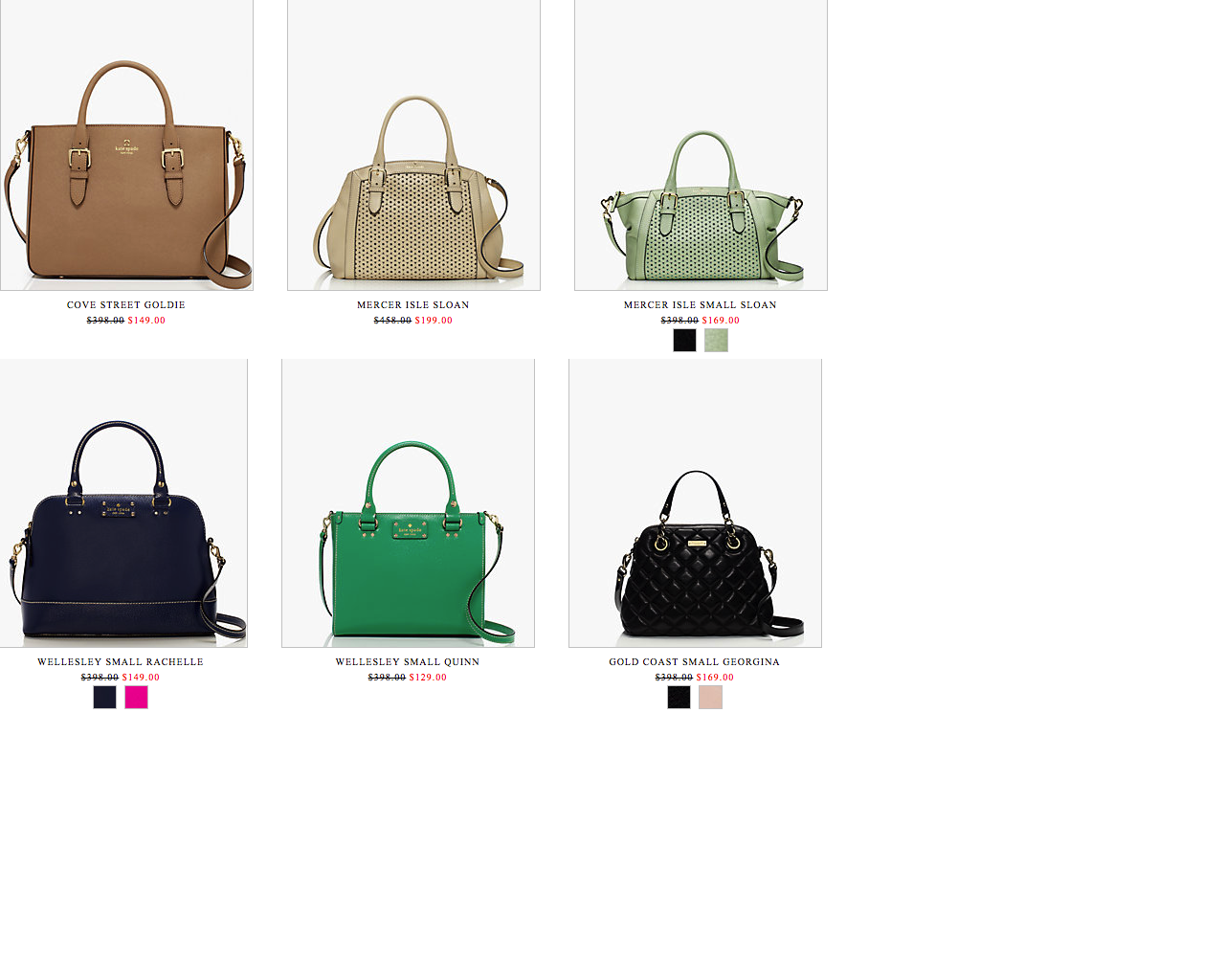This screenshot has width=1225, height=980.
Task: Click the Cove Street Goldie product title
Action: click(x=126, y=305)
